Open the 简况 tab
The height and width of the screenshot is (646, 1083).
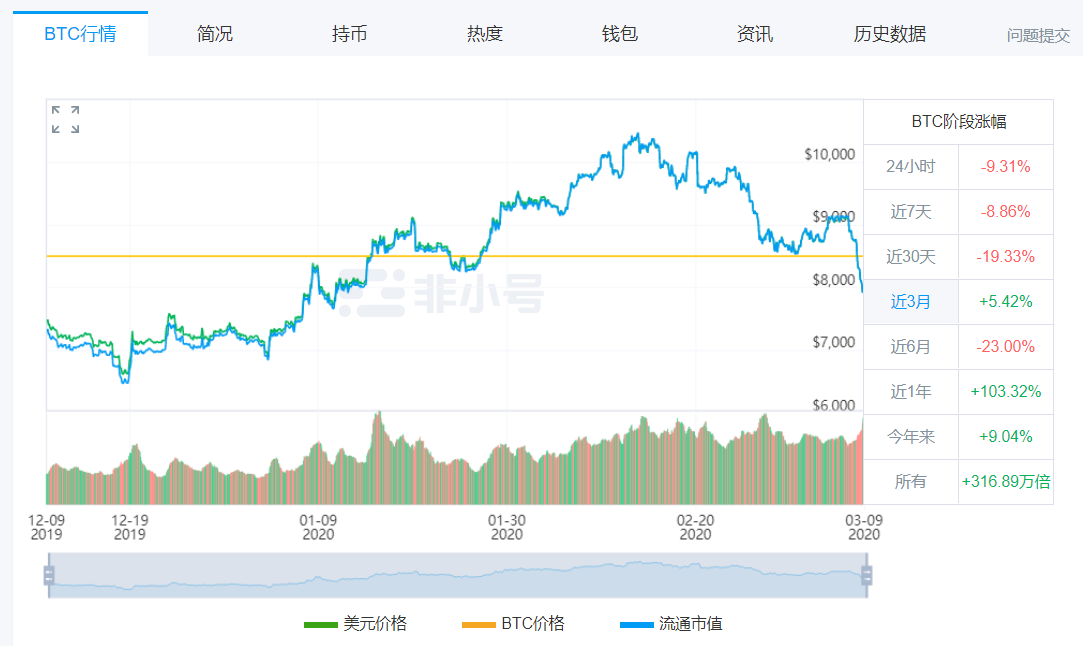215,34
